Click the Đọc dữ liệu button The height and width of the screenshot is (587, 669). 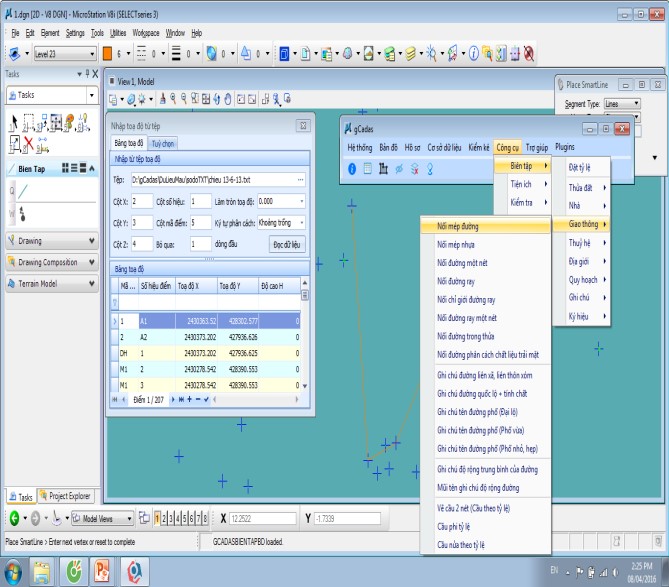(286, 244)
